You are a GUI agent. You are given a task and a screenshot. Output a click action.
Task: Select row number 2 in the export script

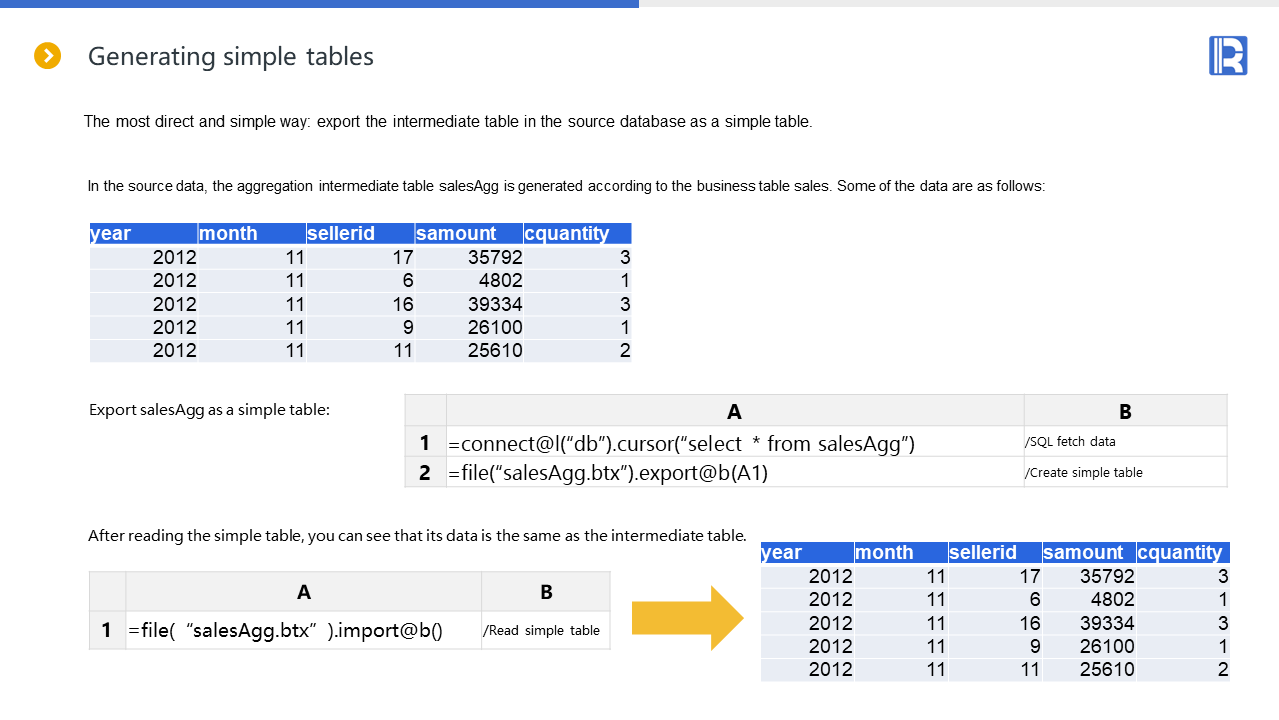coord(425,472)
